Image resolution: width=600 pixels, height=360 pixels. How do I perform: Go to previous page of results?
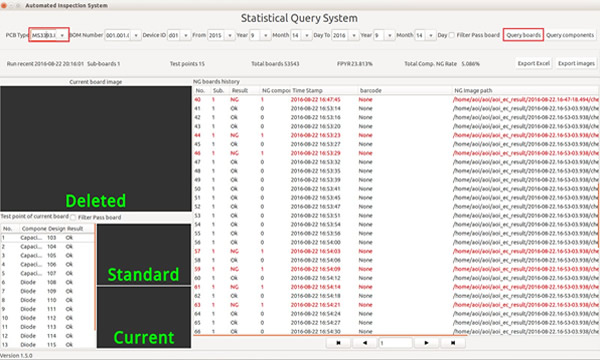pos(365,343)
